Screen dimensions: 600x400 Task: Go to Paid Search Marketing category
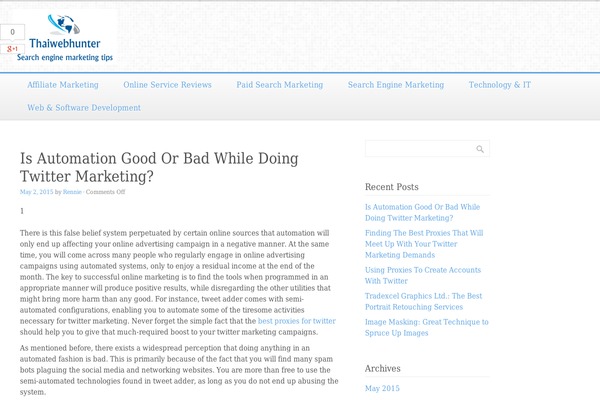(280, 85)
